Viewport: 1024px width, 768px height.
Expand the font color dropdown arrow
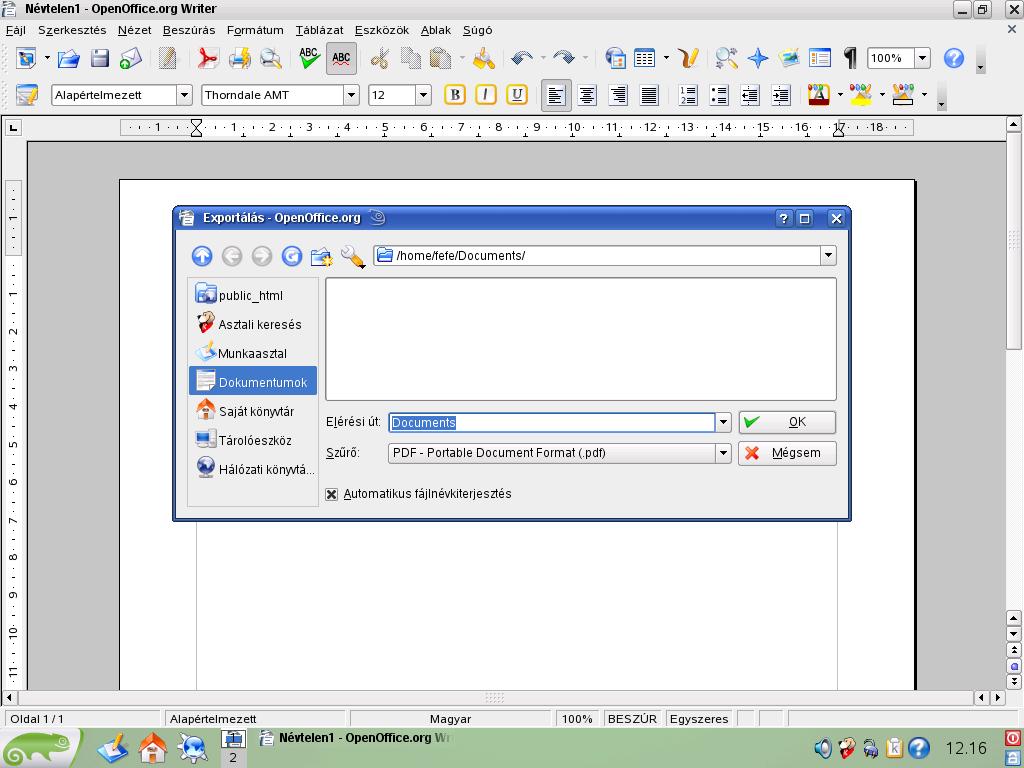(x=840, y=95)
